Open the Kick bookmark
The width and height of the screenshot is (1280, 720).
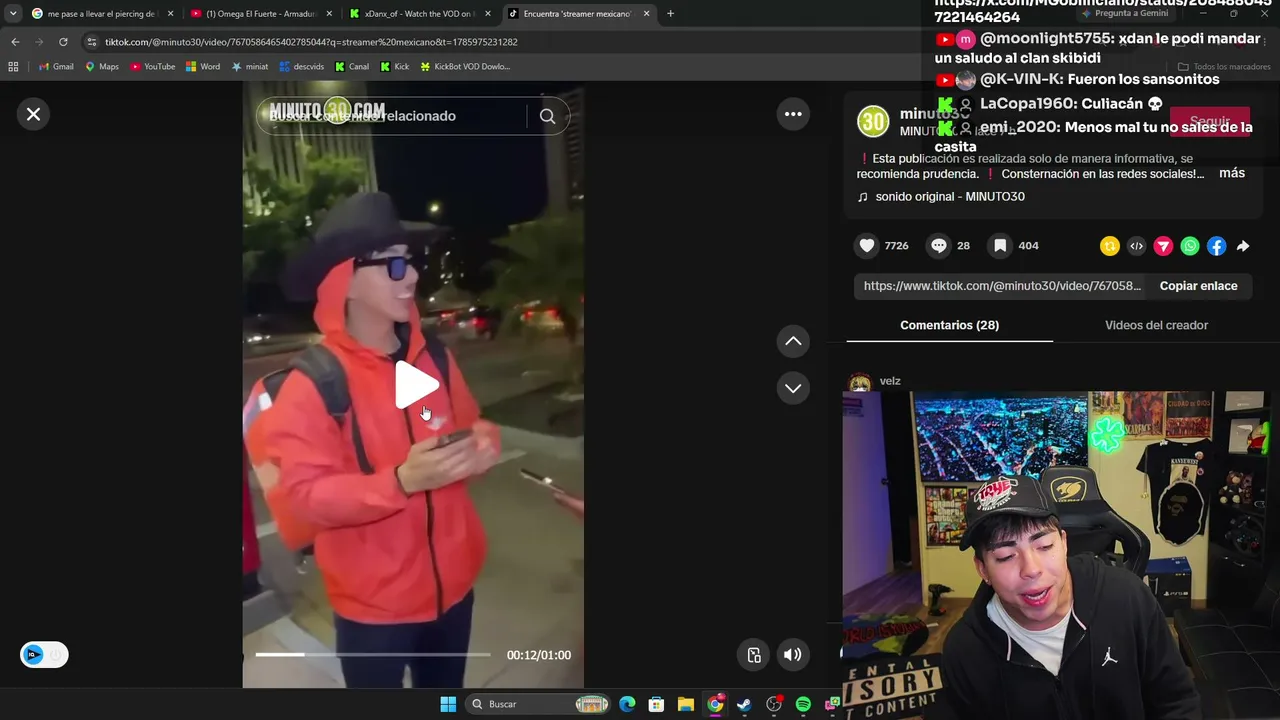coord(395,67)
